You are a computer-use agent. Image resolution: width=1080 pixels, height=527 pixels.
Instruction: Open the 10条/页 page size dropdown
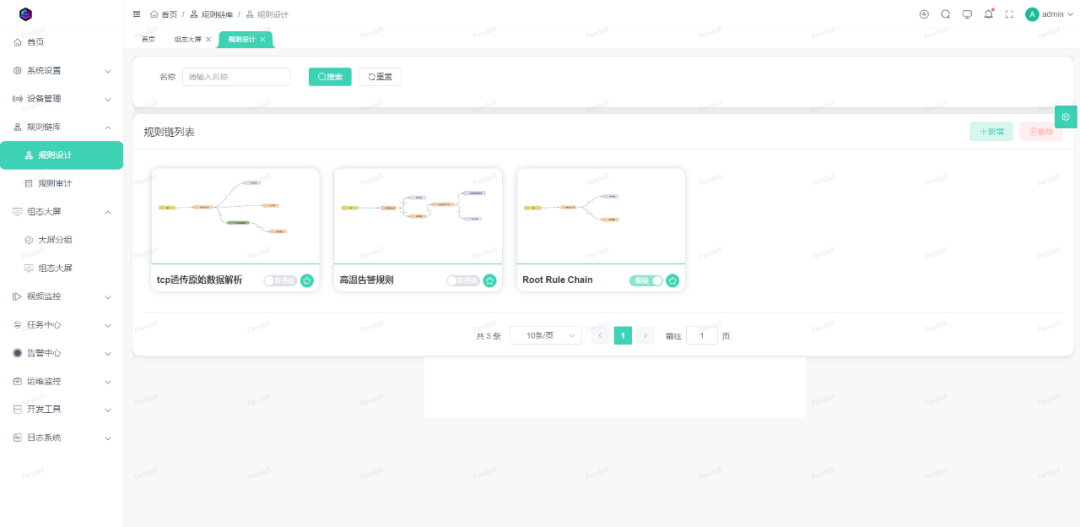coord(546,335)
